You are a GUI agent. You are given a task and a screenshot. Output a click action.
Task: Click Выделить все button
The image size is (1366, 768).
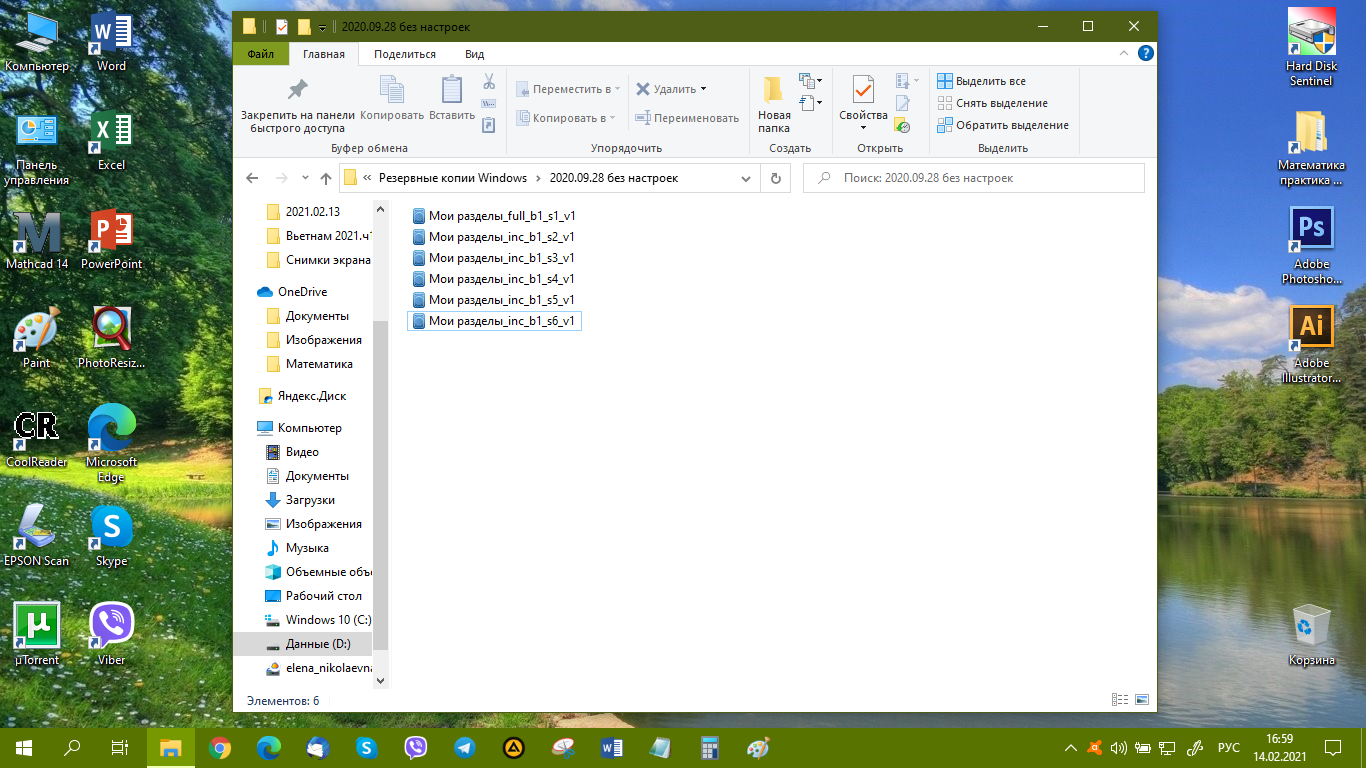pyautogui.click(x=981, y=81)
